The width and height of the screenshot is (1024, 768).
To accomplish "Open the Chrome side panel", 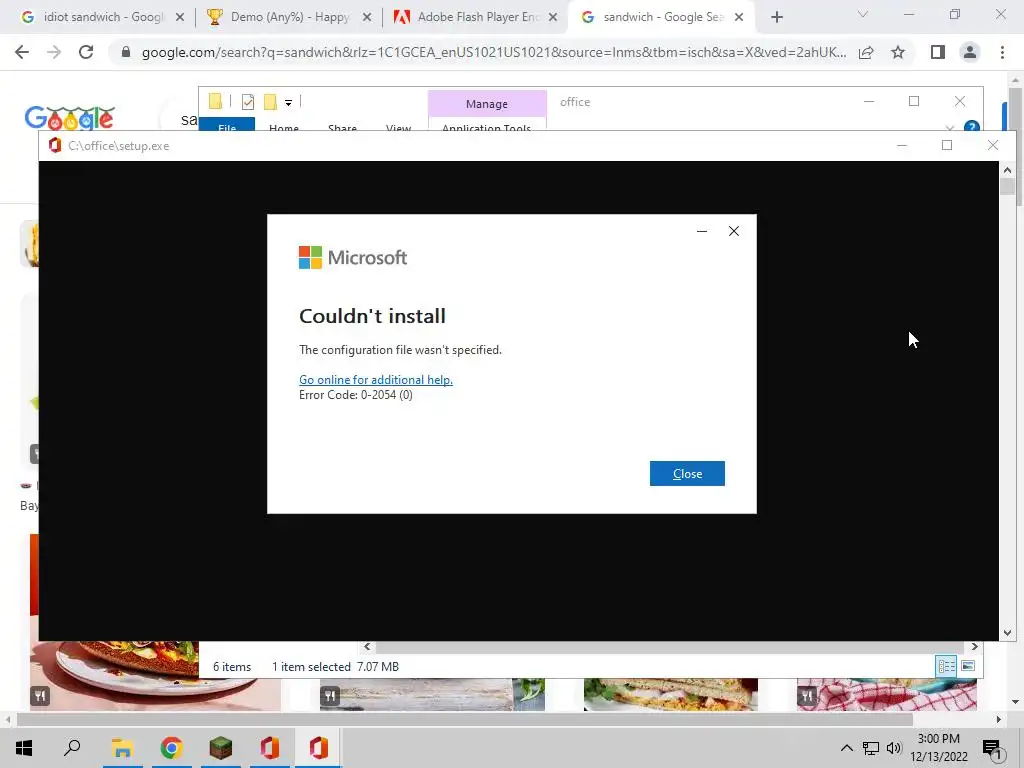I will click(938, 52).
